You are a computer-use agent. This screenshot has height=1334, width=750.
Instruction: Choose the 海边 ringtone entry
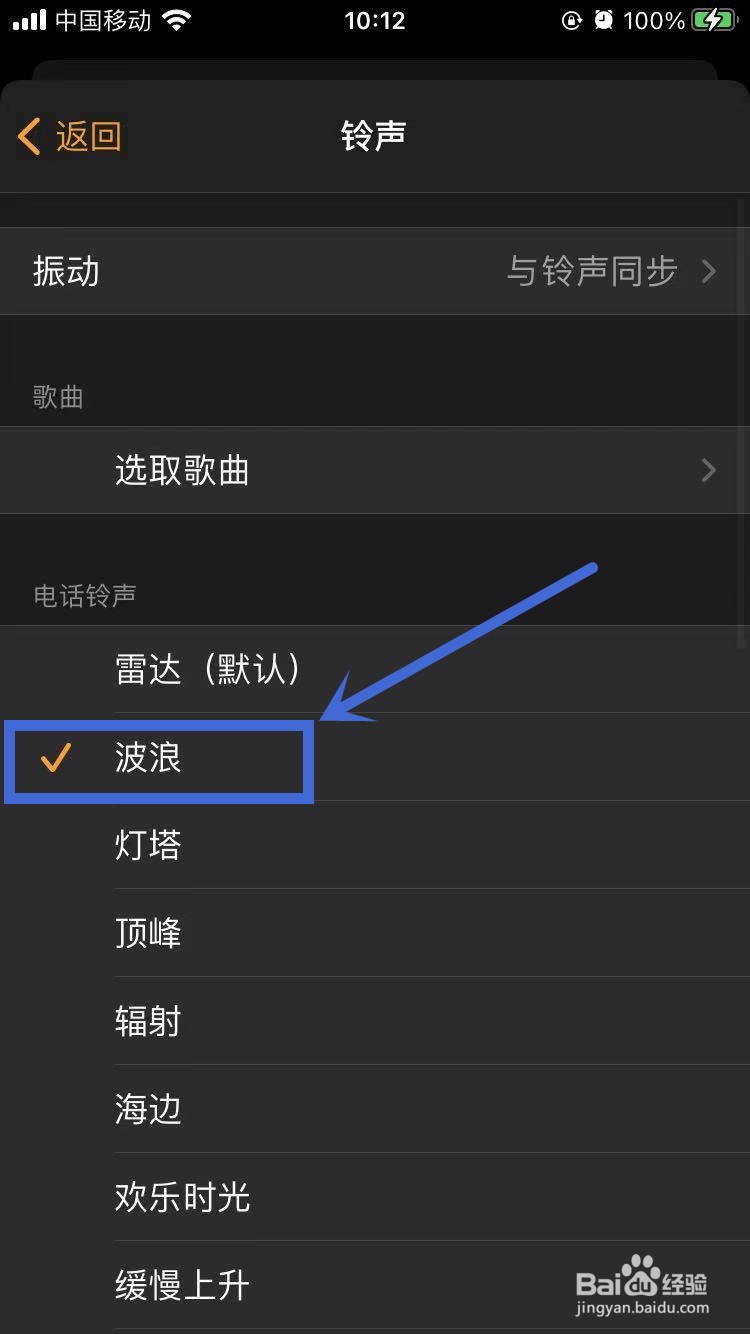[x=375, y=1109]
